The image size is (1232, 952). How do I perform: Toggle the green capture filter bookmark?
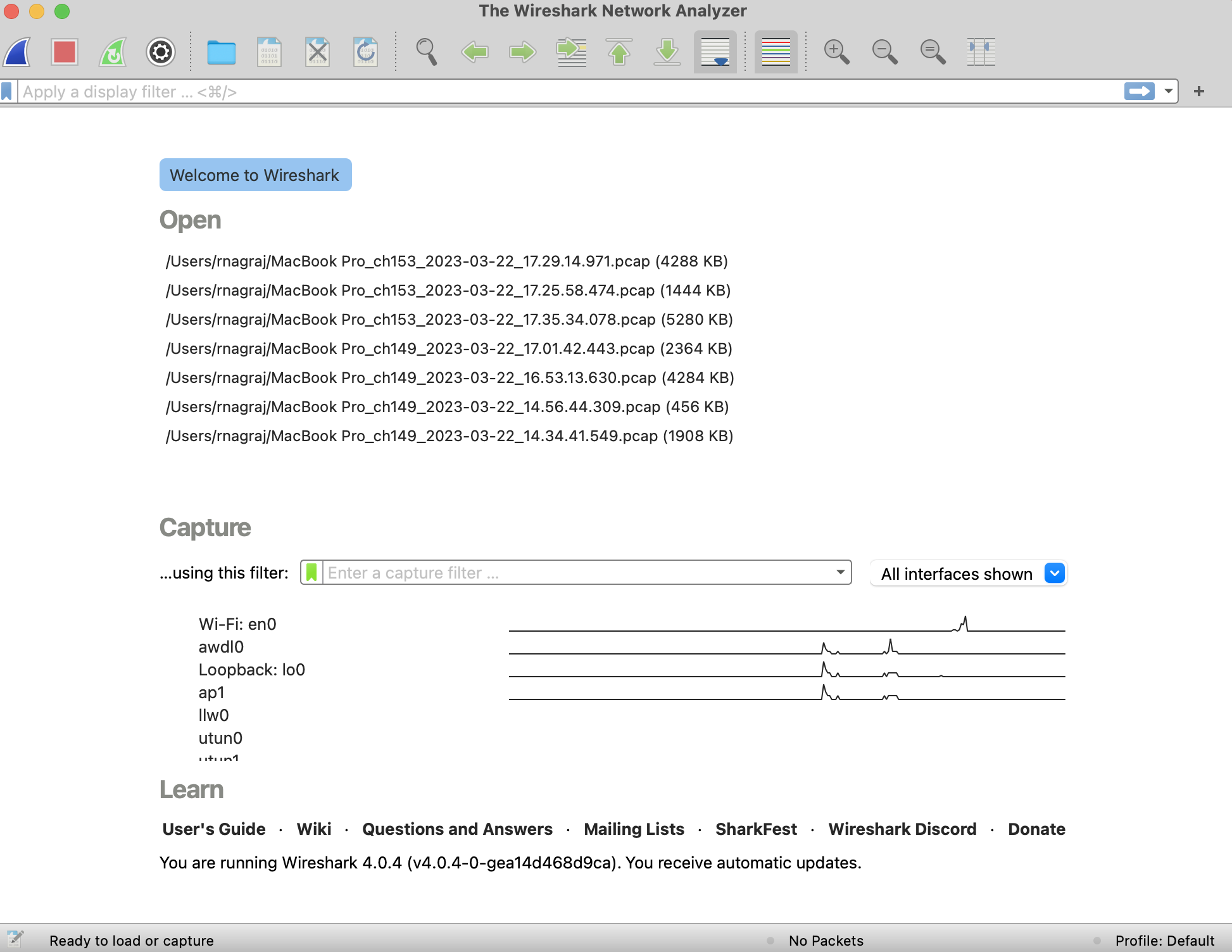point(311,572)
